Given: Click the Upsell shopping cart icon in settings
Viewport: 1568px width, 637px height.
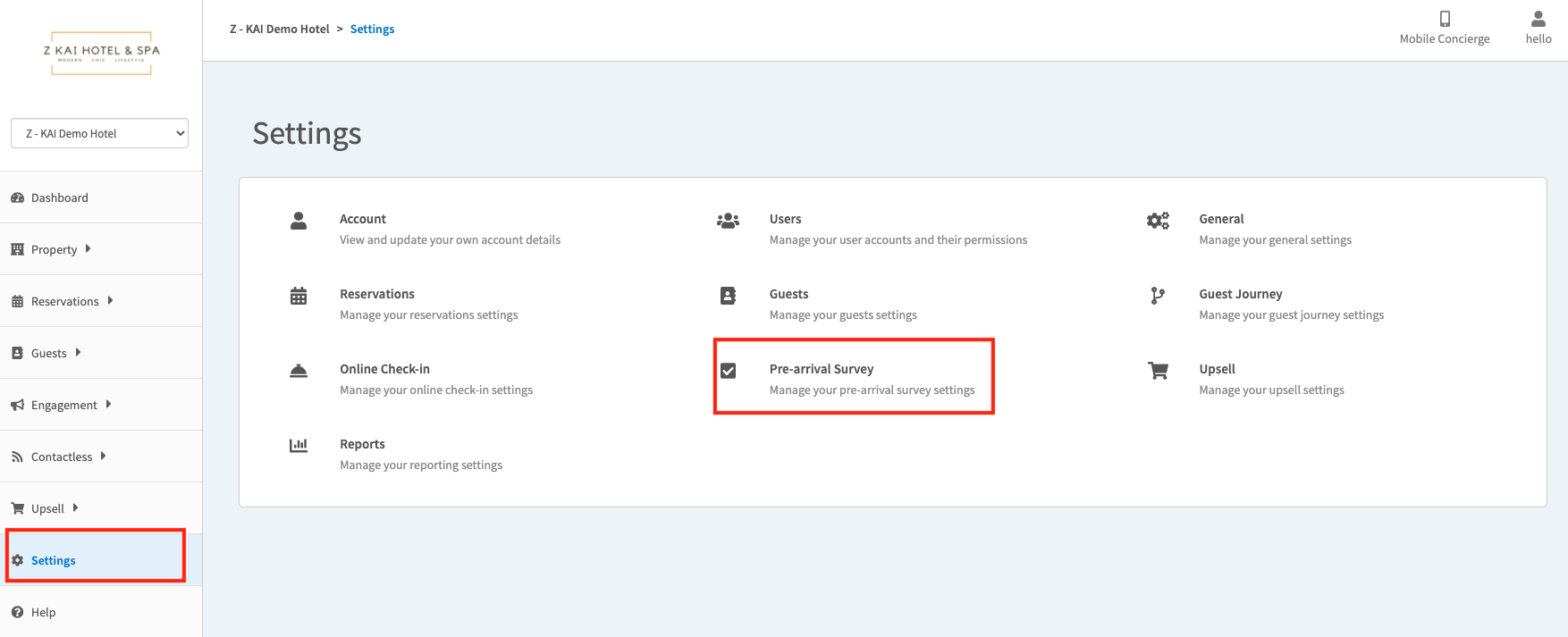Looking at the screenshot, I should [1158, 371].
